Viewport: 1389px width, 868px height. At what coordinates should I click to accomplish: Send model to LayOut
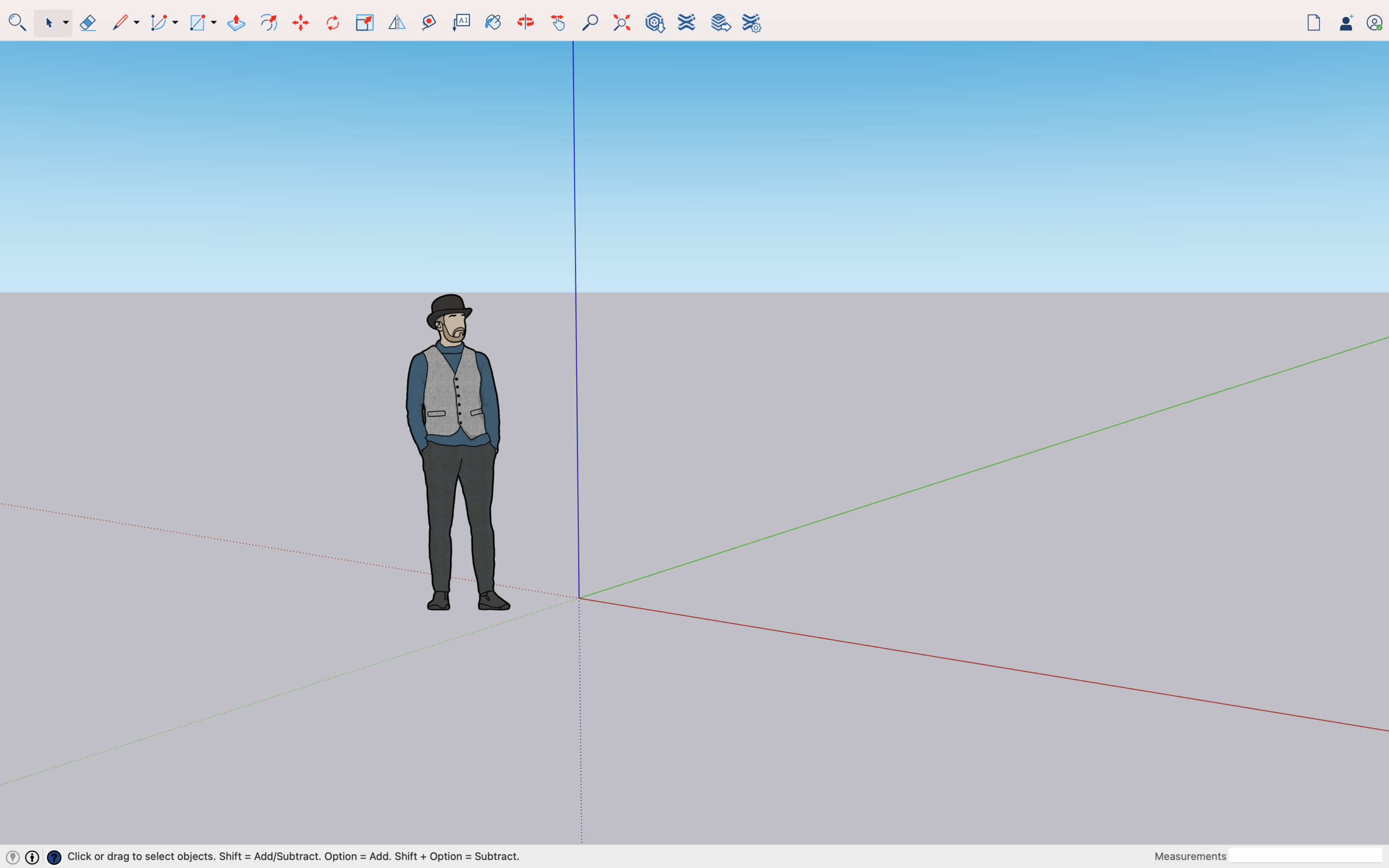click(x=721, y=23)
